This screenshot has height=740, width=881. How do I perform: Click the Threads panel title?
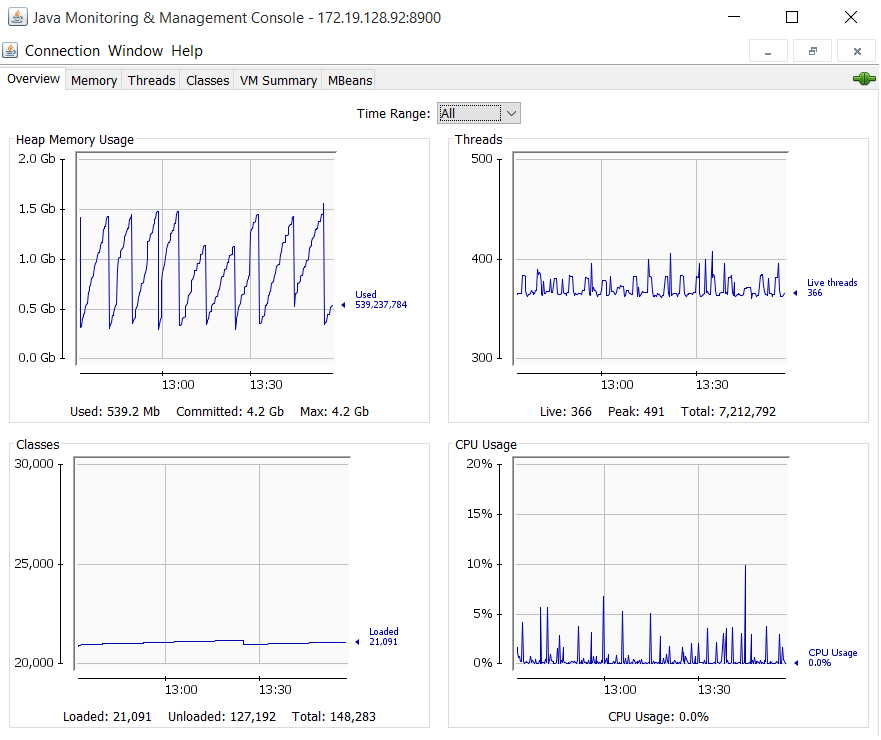pos(478,139)
